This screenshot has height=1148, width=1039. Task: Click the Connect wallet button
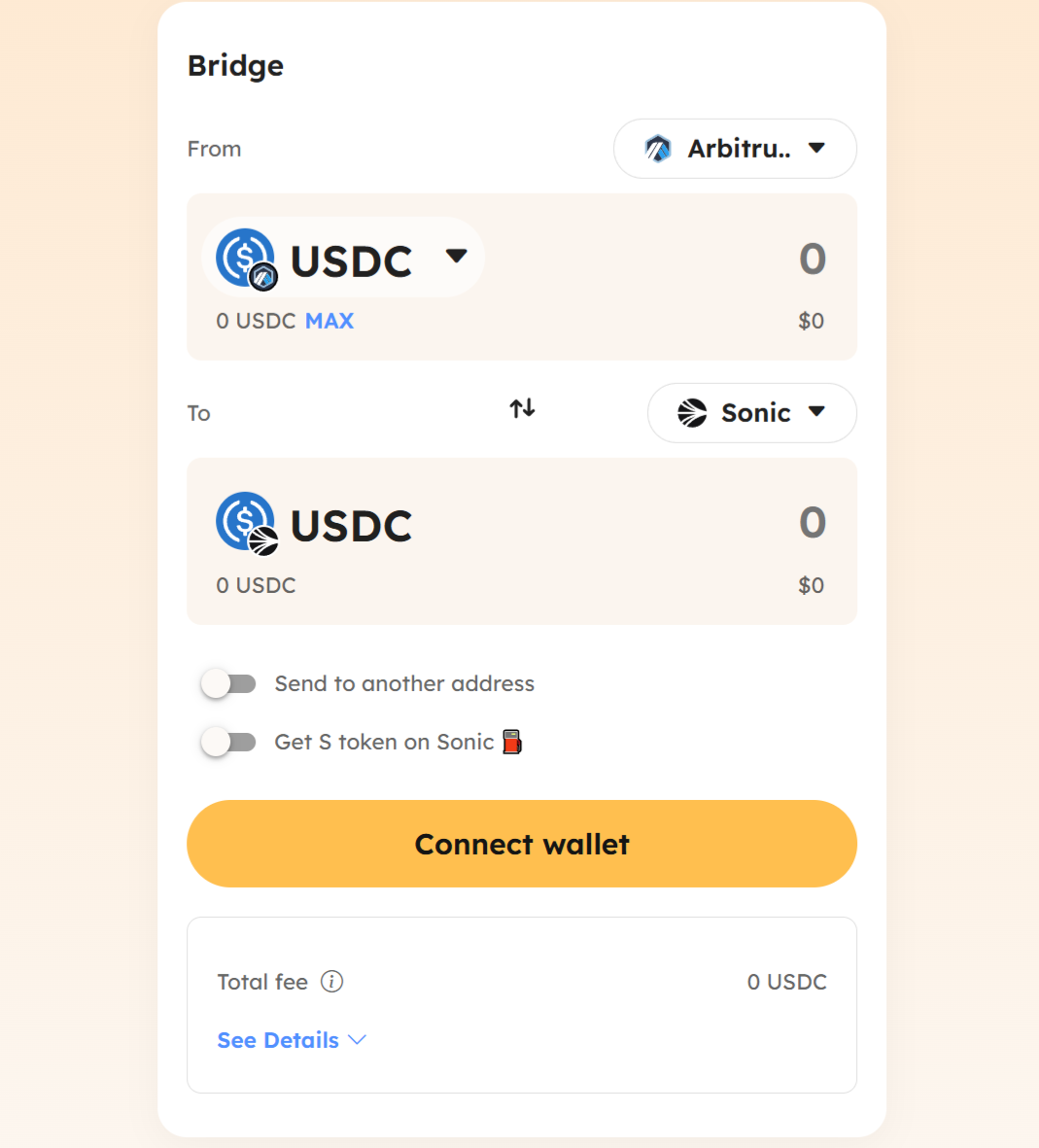click(x=522, y=844)
